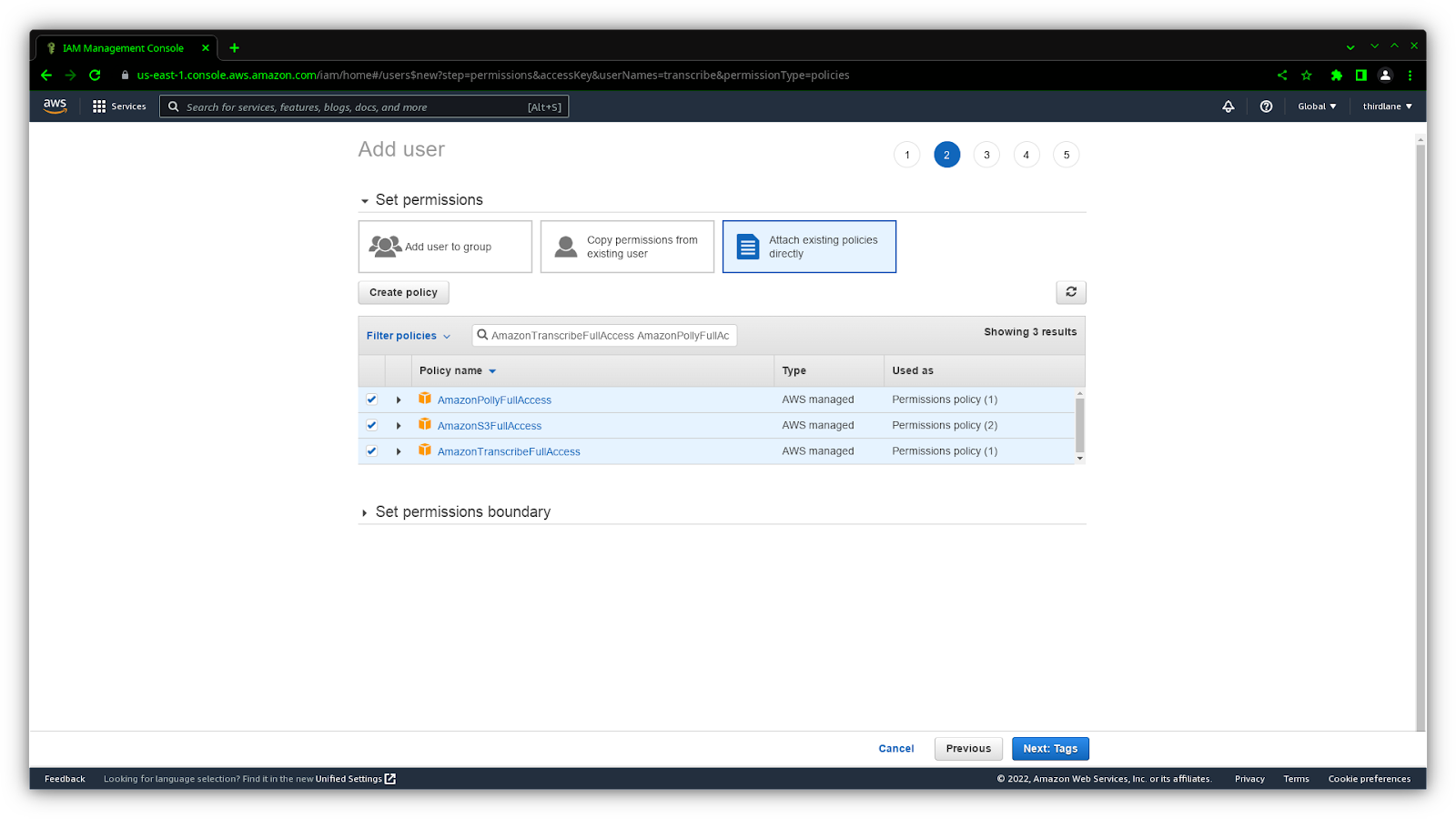The width and height of the screenshot is (1456, 819).
Task: Click the Feedback link in footer
Action: (x=65, y=779)
